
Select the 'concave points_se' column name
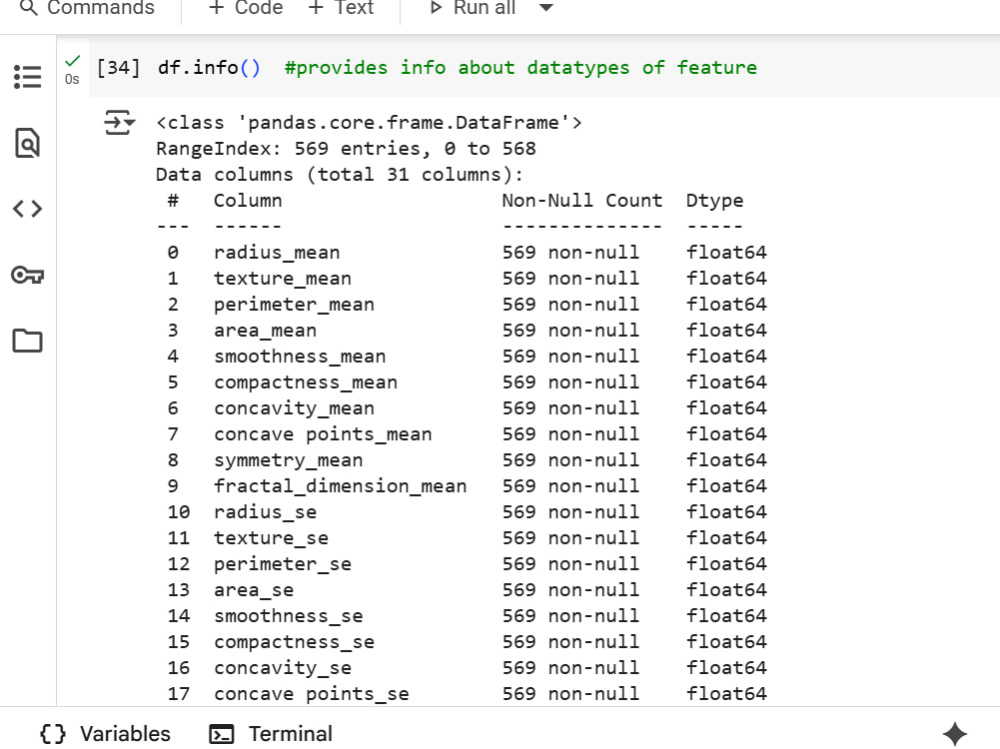coord(311,694)
